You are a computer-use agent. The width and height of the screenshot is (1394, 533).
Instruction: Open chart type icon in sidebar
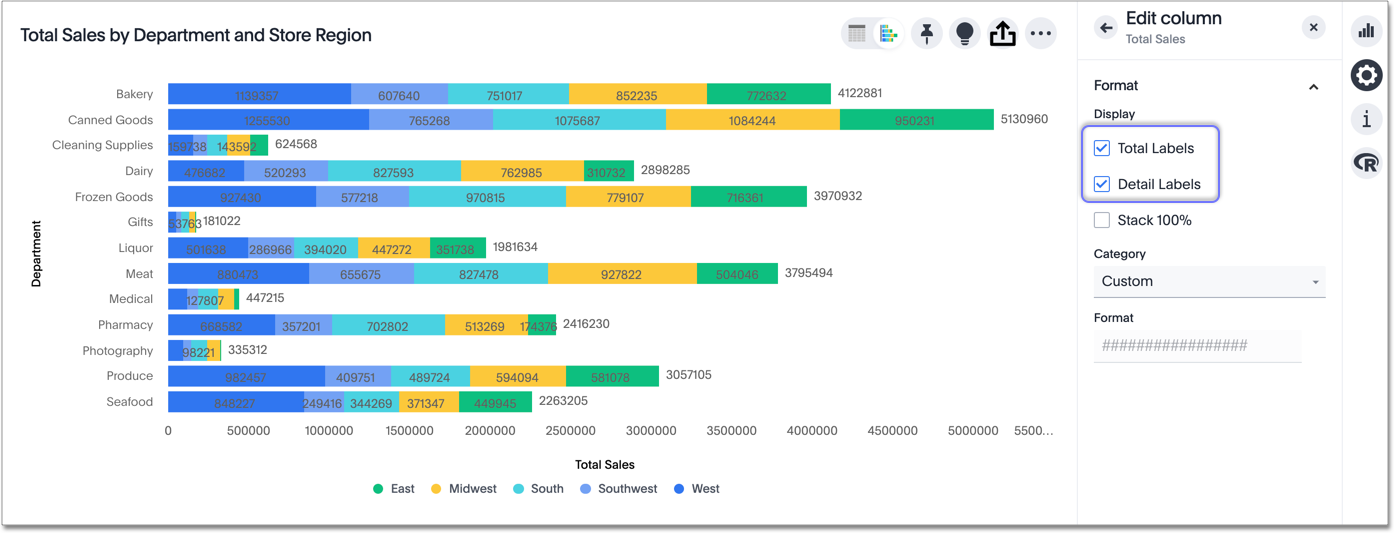(x=1366, y=31)
